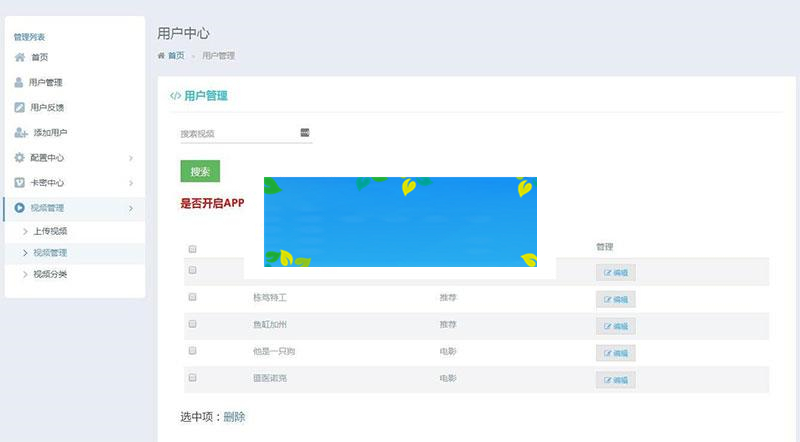
Task: Click the 删除 link for selected items
Action: pyautogui.click(x=234, y=417)
